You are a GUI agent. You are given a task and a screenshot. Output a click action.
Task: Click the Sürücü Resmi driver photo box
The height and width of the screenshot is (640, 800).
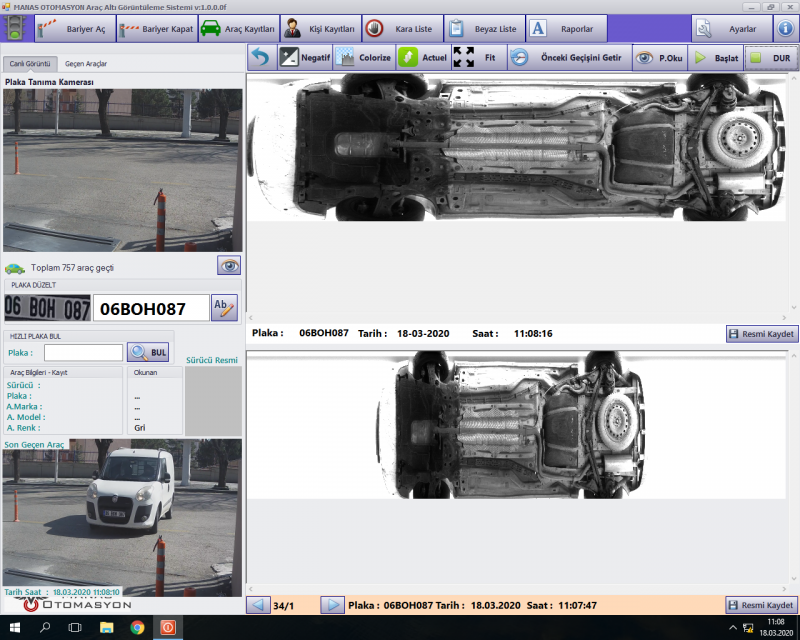click(213, 401)
